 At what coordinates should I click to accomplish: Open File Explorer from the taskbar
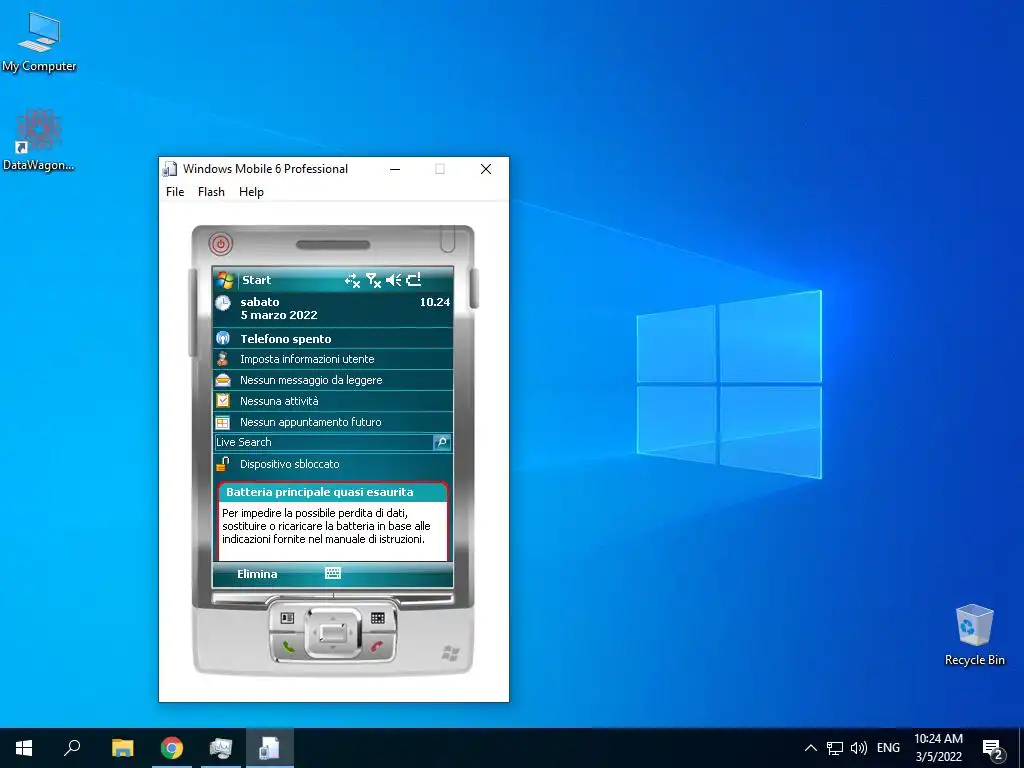122,748
